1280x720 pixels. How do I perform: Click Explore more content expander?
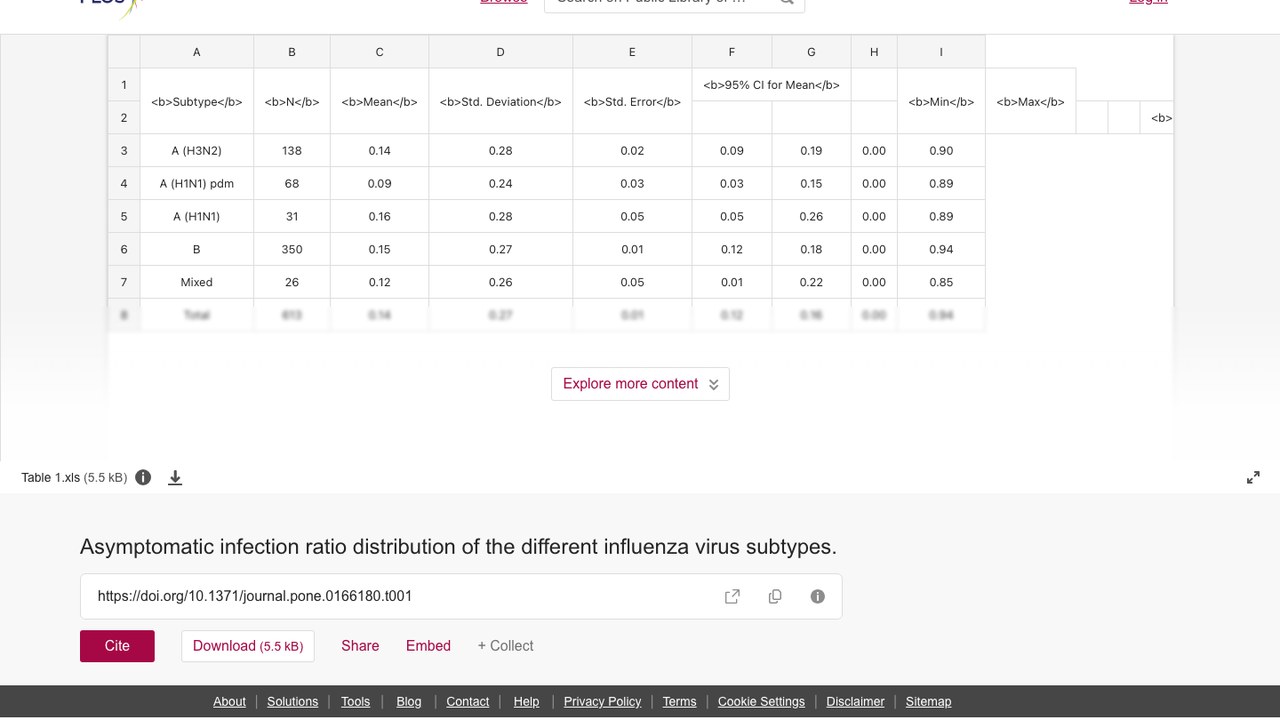coord(640,384)
